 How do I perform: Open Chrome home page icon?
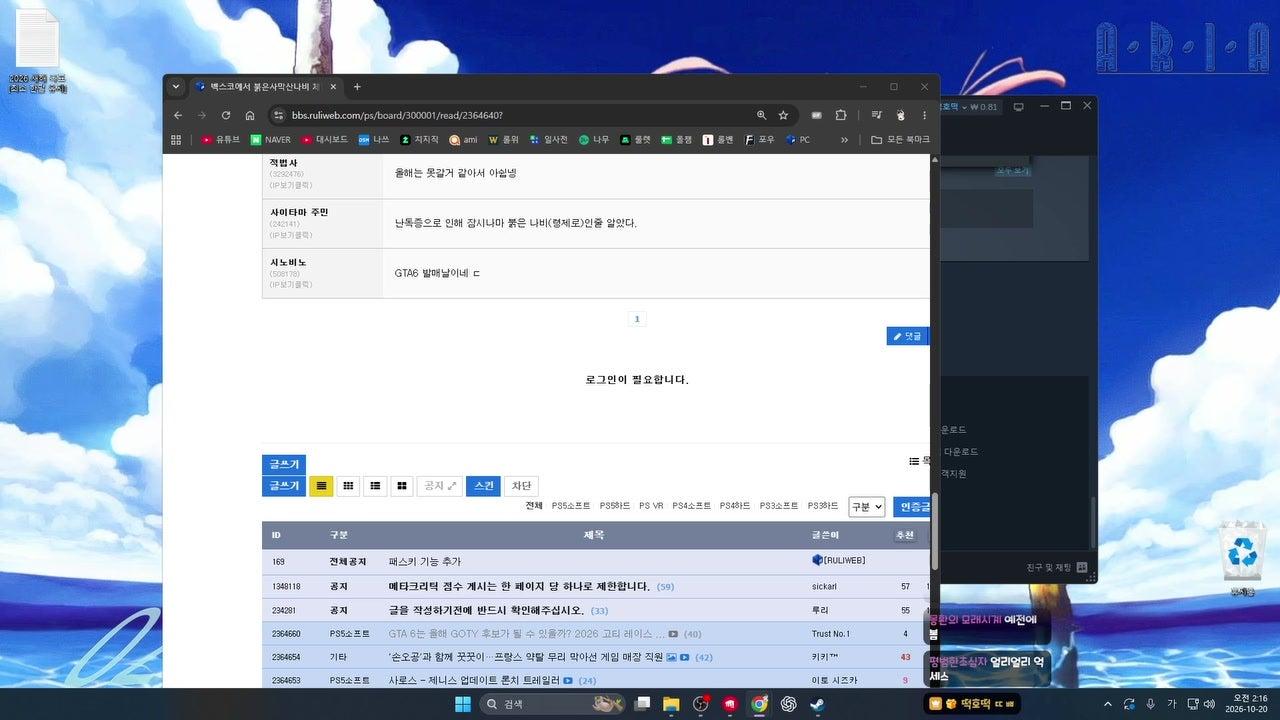pos(250,115)
